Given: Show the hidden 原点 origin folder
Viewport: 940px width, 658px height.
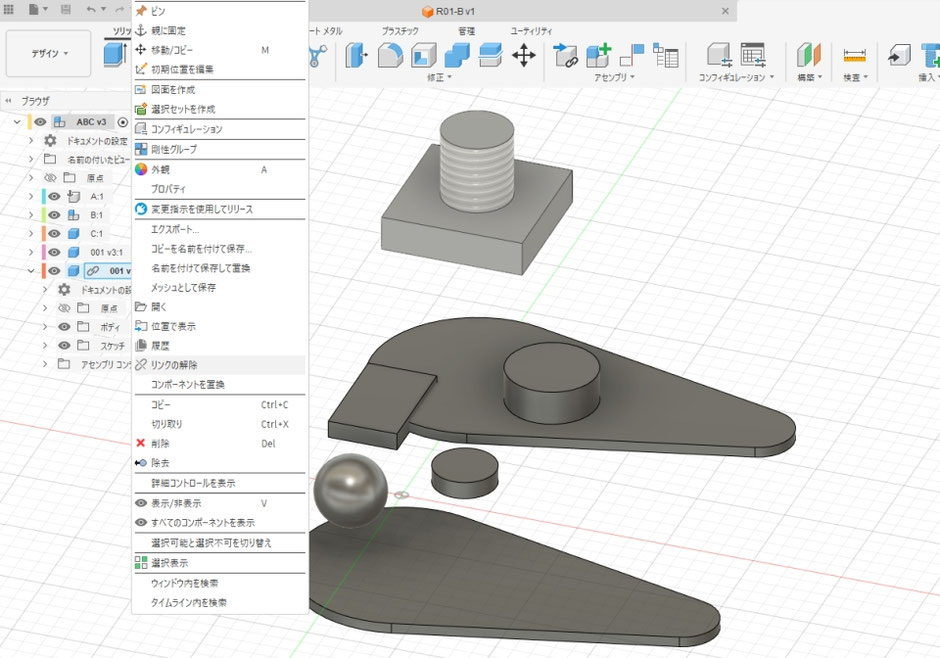Looking at the screenshot, I should [x=50, y=176].
